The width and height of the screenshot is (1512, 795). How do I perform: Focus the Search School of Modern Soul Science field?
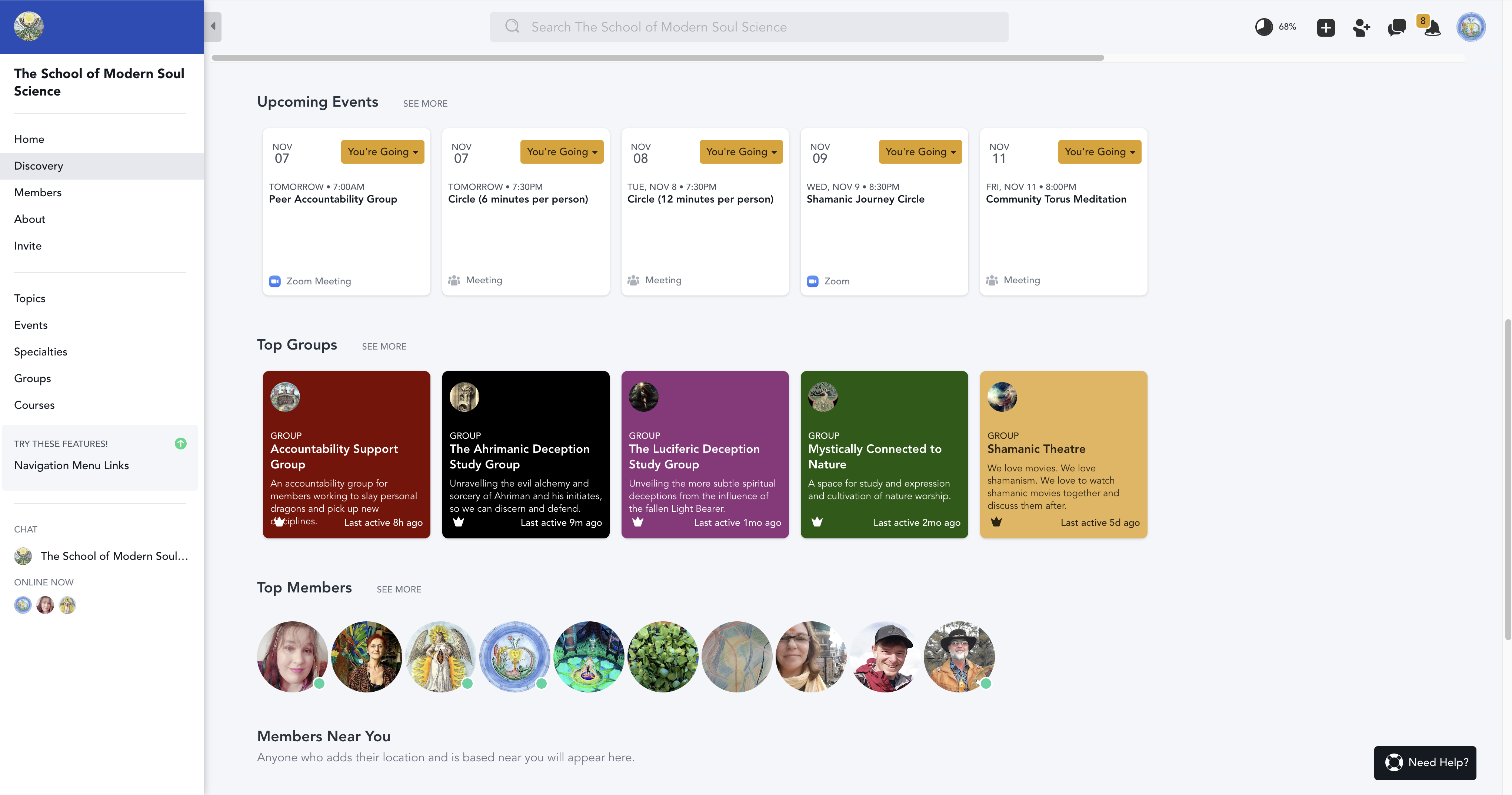coord(749,27)
